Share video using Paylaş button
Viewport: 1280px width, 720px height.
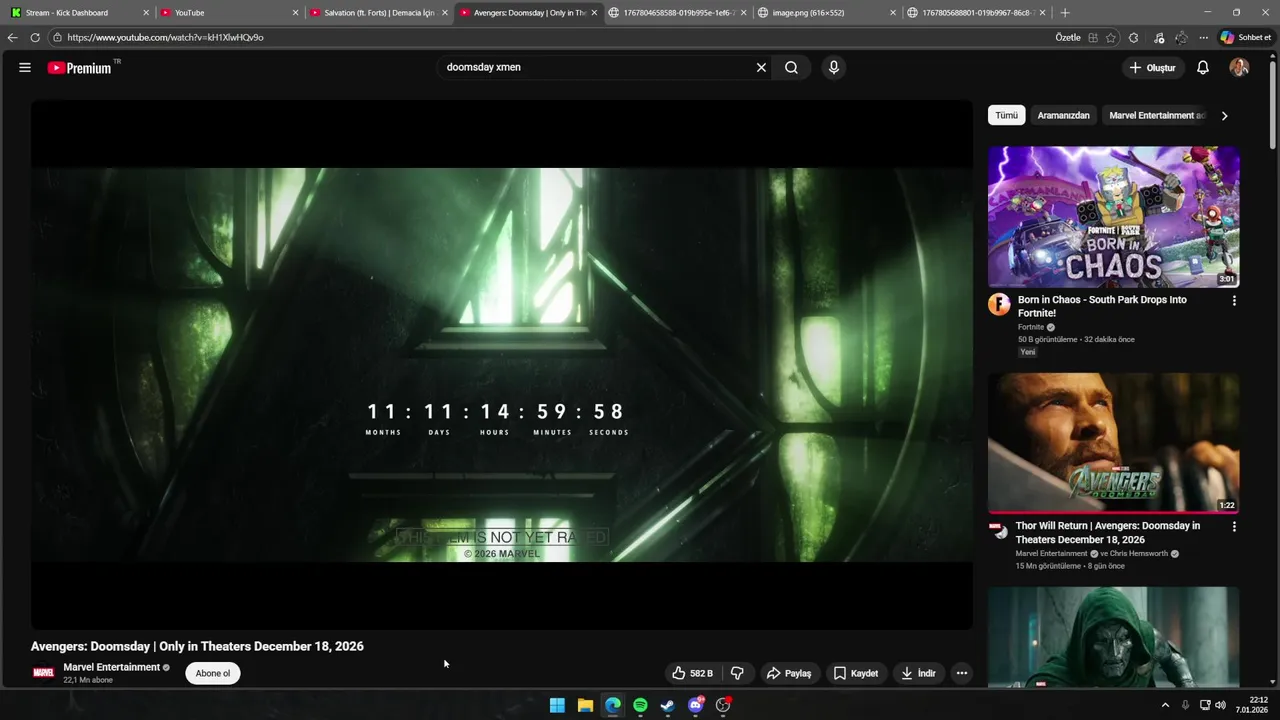click(x=788, y=673)
